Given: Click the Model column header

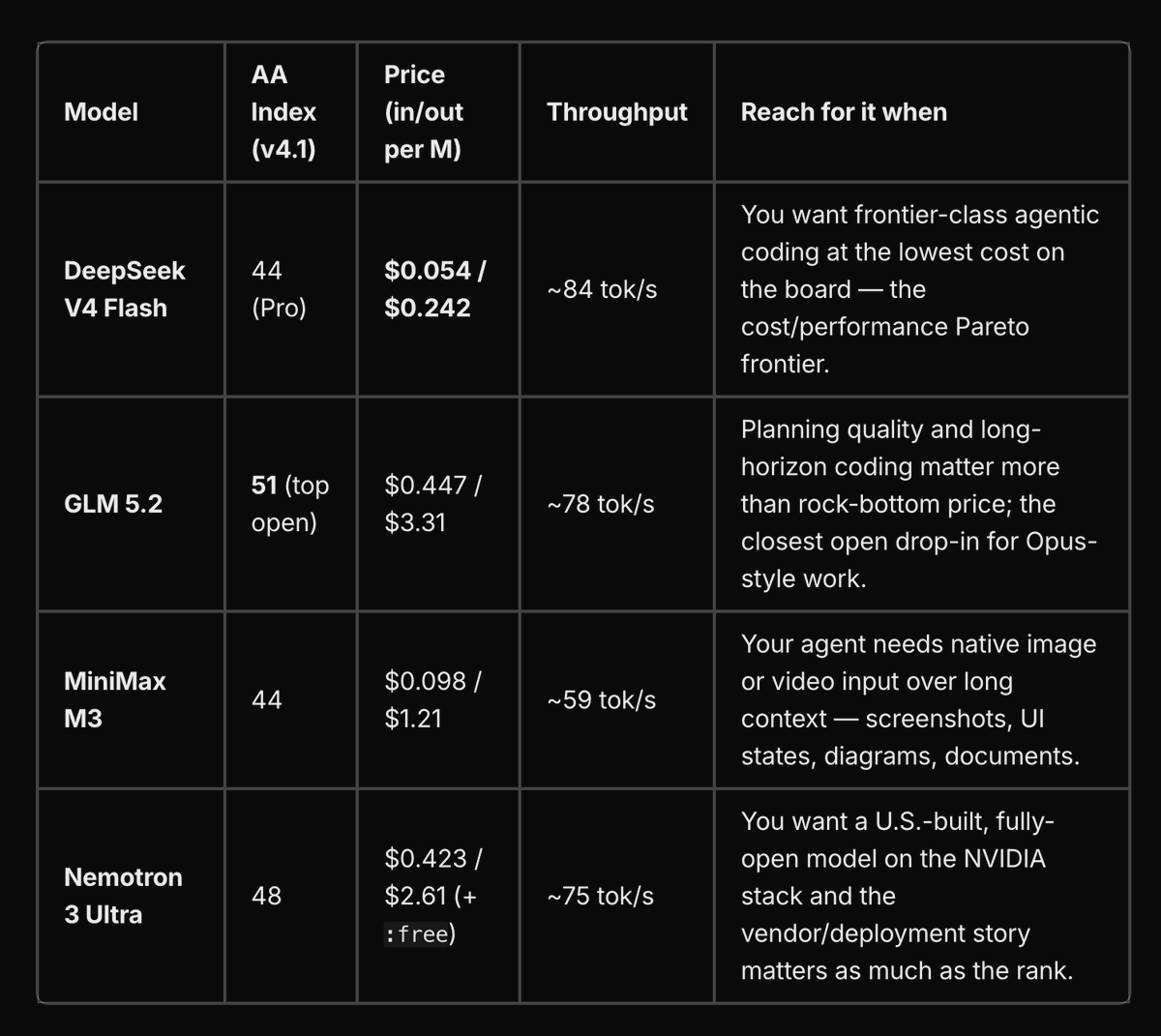Looking at the screenshot, I should coord(101,112).
